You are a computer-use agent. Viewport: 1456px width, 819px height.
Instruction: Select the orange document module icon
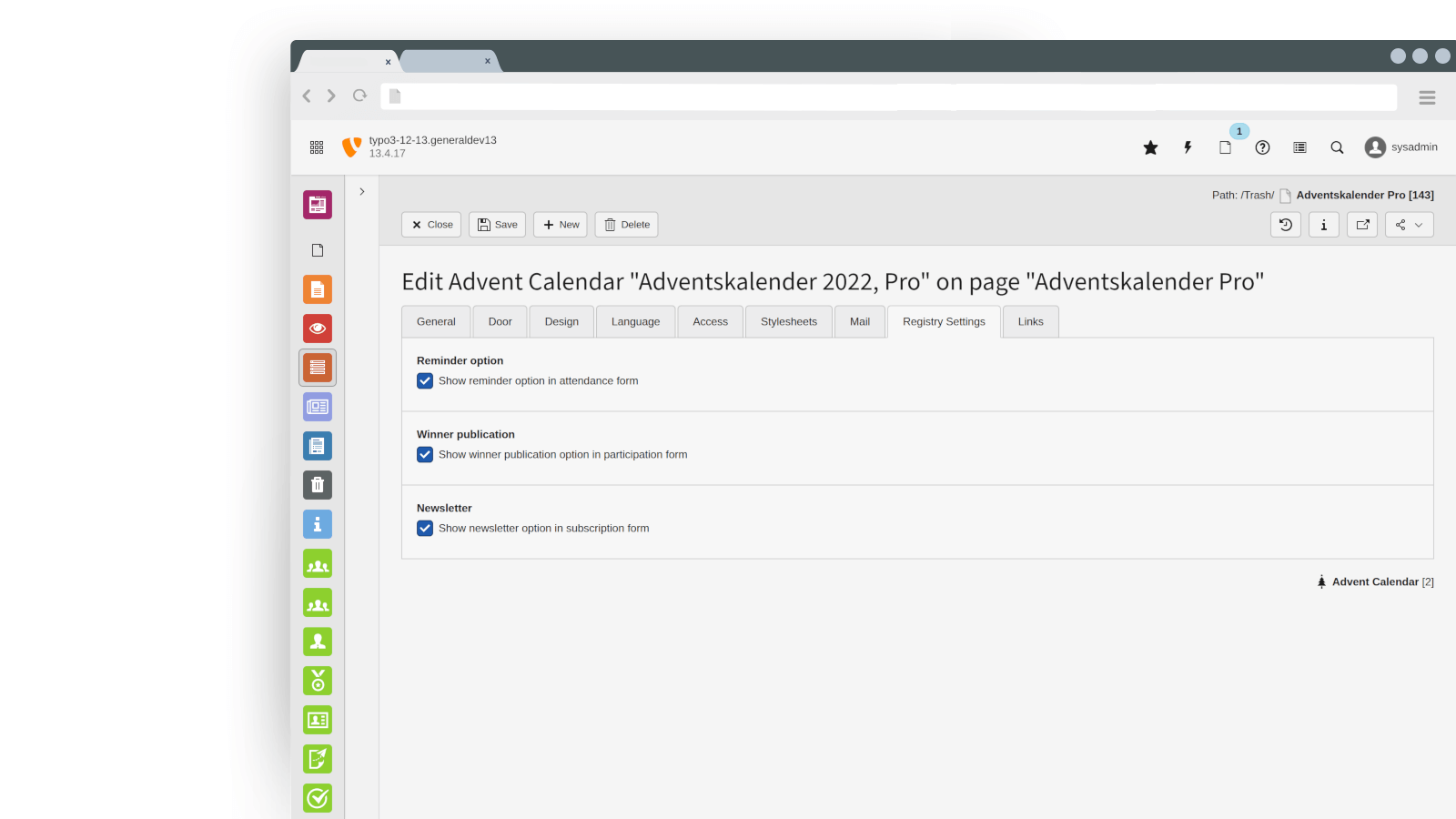[318, 289]
